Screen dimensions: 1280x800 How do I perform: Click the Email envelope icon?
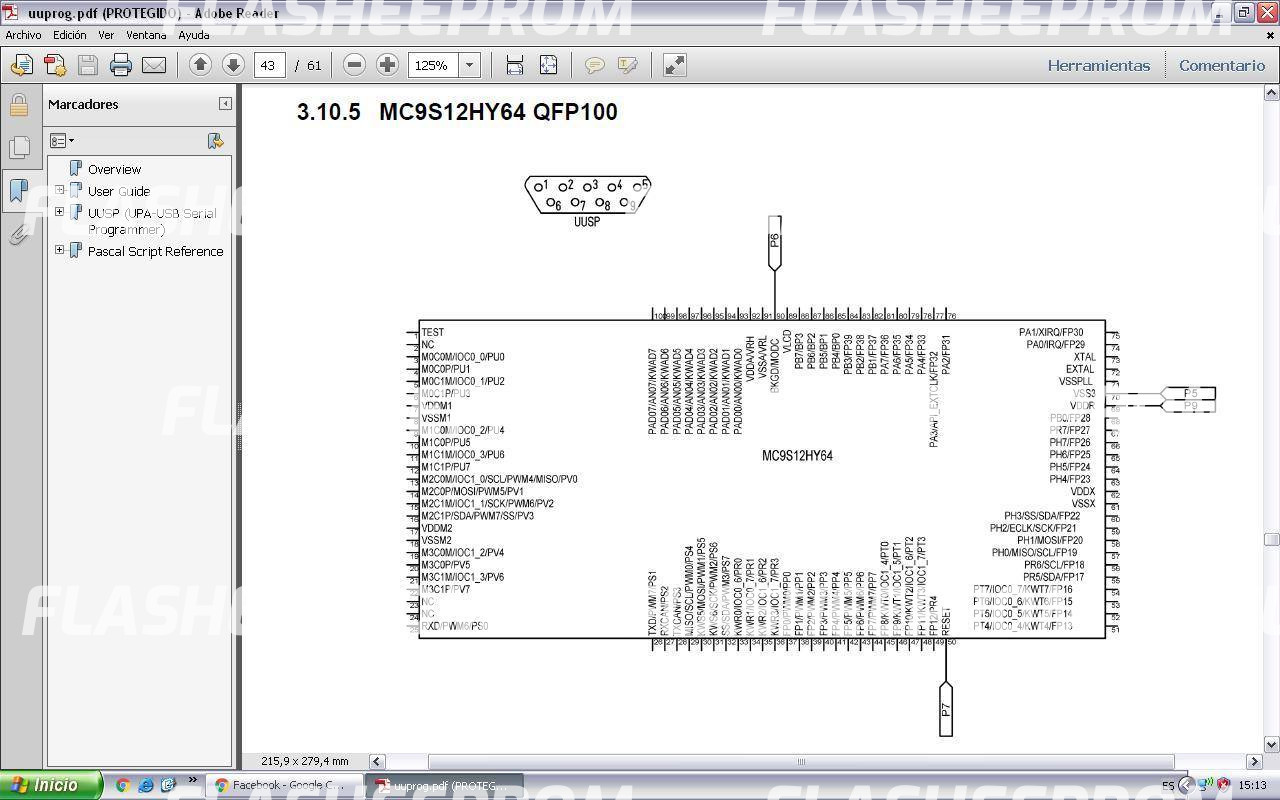154,66
